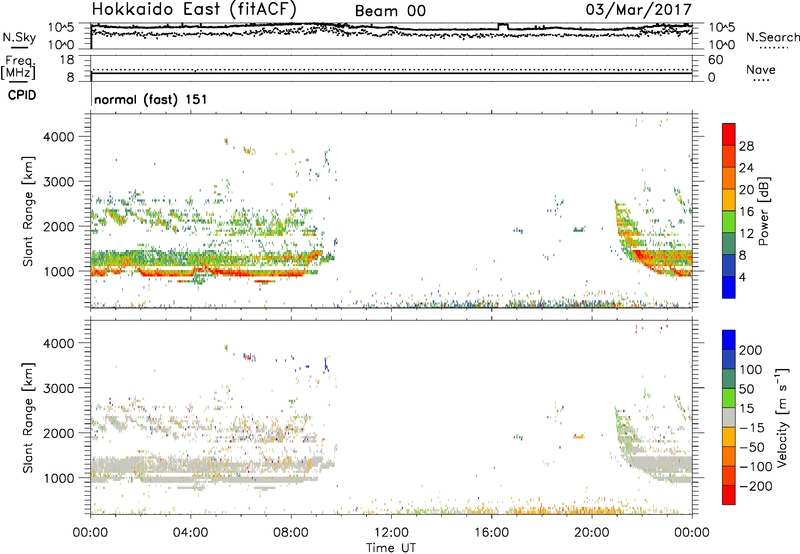This screenshot has height=554, width=800.
Task: Click the 'Freq. [MHz]' axis label
Action: coord(19,67)
